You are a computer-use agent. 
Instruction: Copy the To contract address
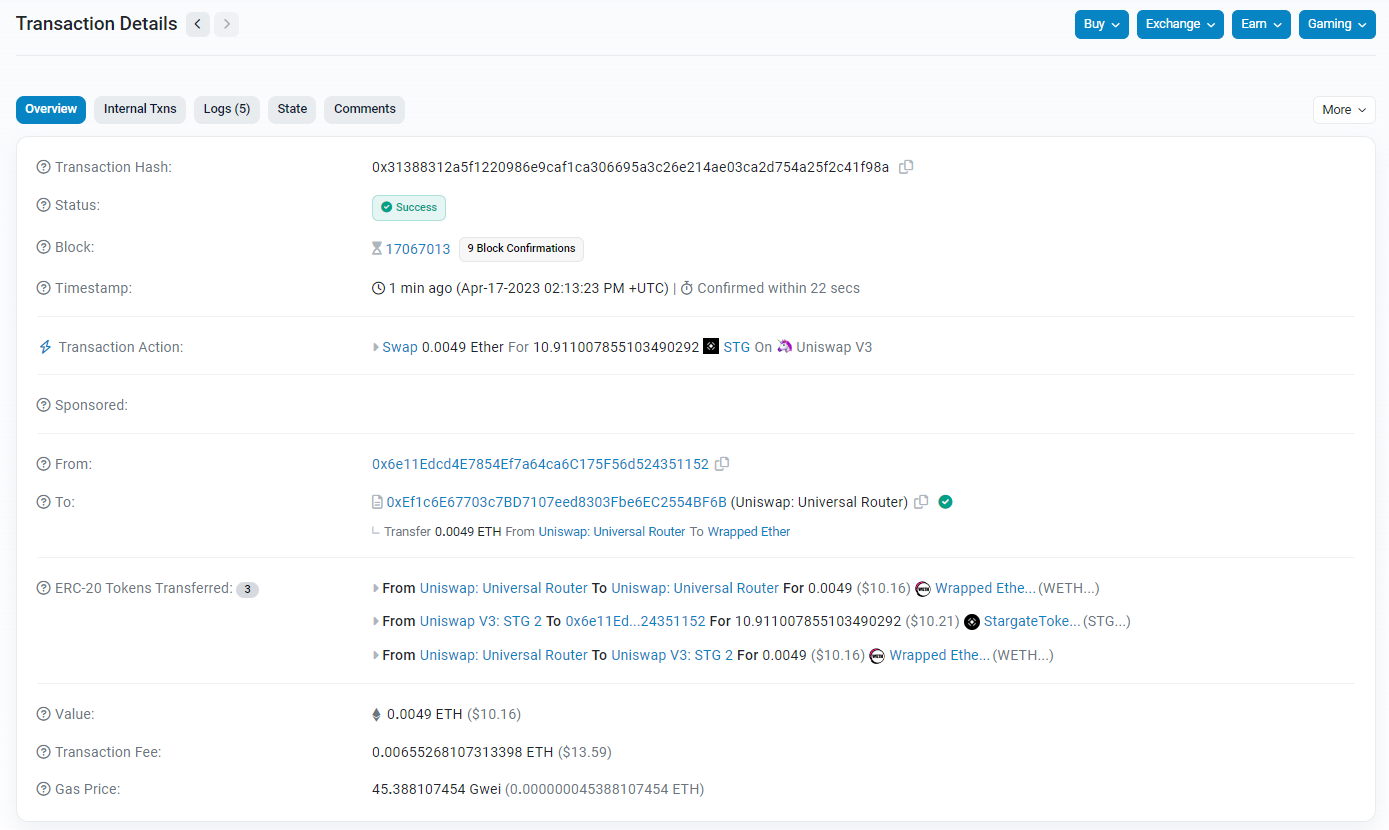(922, 502)
